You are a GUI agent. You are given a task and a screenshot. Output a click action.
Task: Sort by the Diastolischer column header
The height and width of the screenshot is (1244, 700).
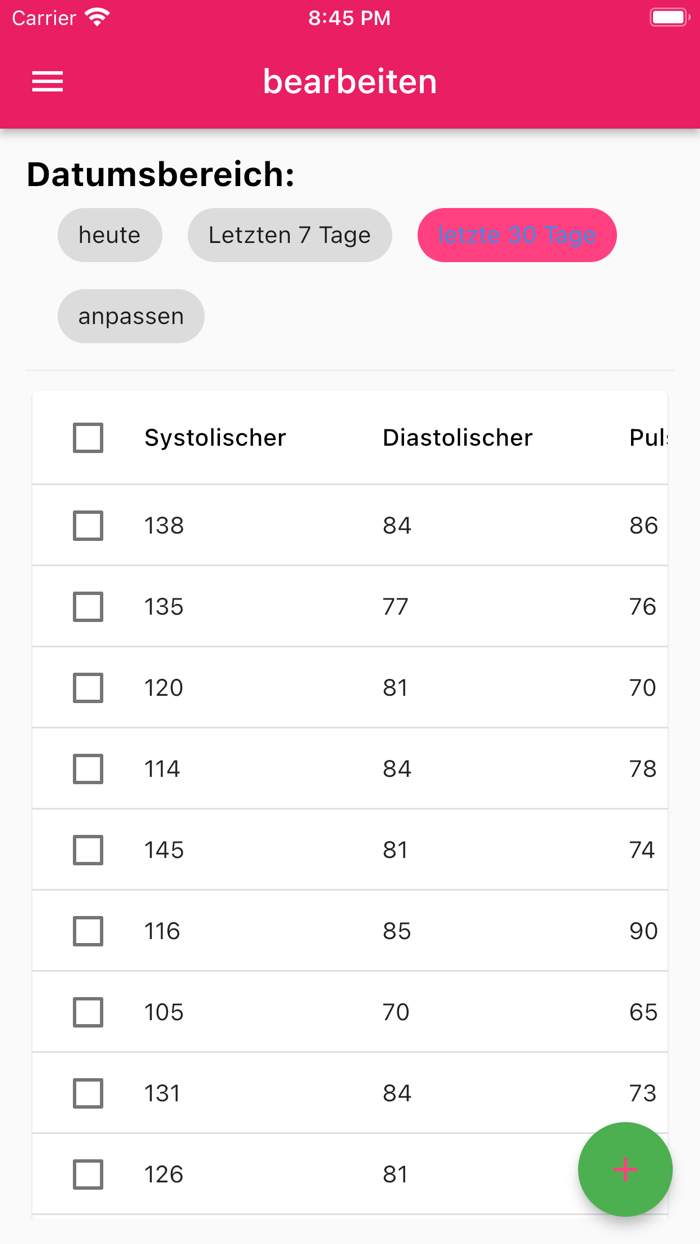(457, 438)
